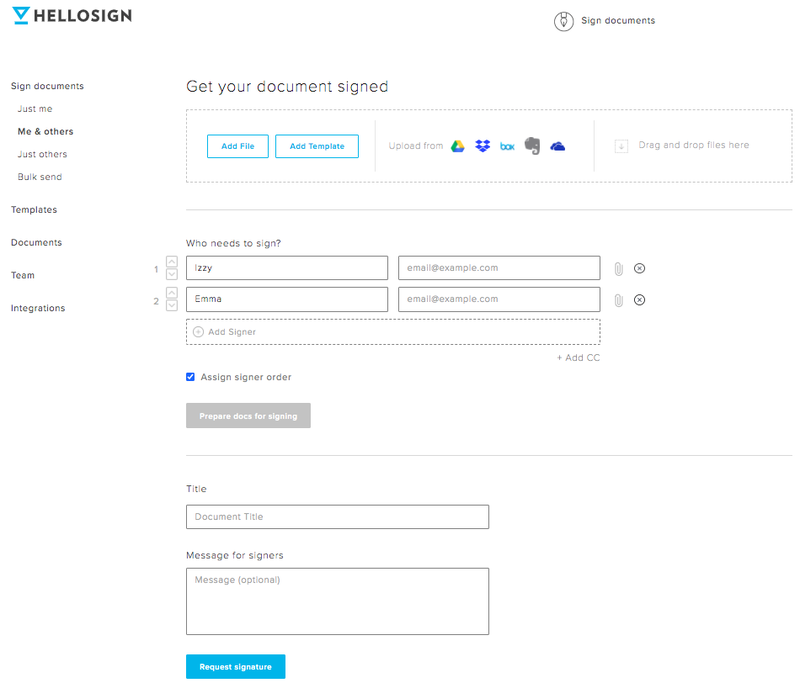
Task: Remove signer Izzy with the X icon
Action: 639,268
